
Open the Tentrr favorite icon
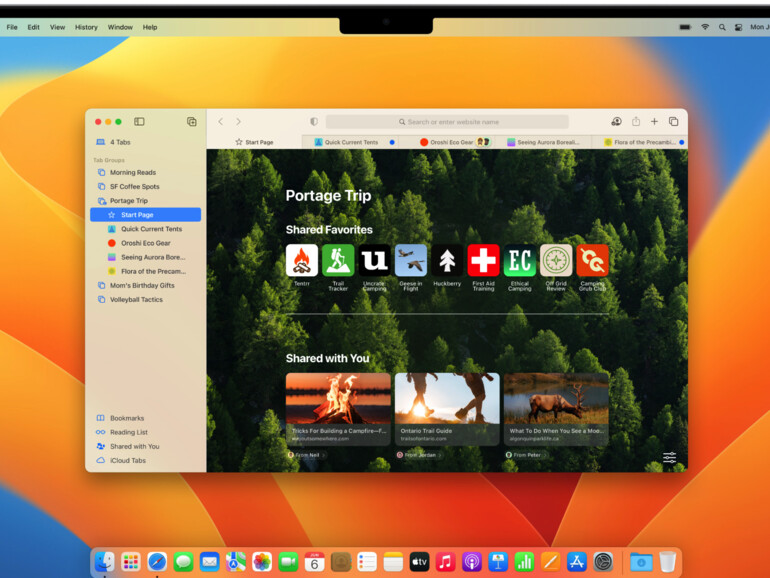pyautogui.click(x=302, y=260)
